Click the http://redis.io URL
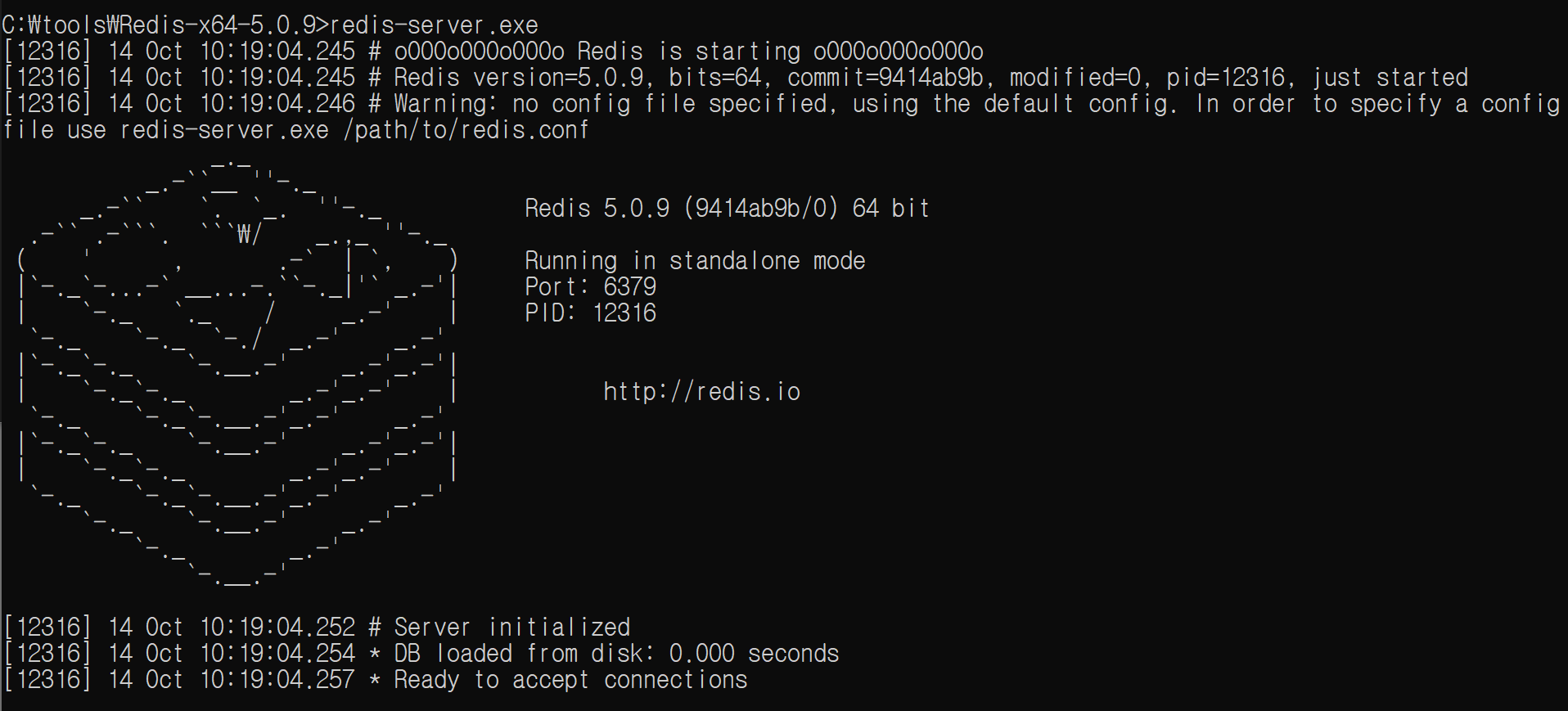Image resolution: width=1568 pixels, height=711 pixels. click(701, 392)
